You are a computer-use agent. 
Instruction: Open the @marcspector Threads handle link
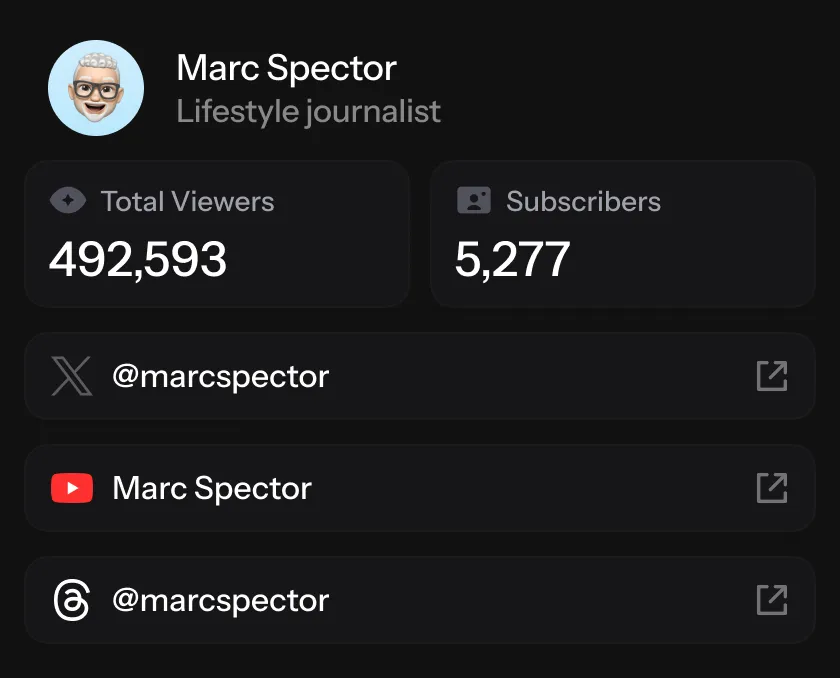(x=220, y=600)
